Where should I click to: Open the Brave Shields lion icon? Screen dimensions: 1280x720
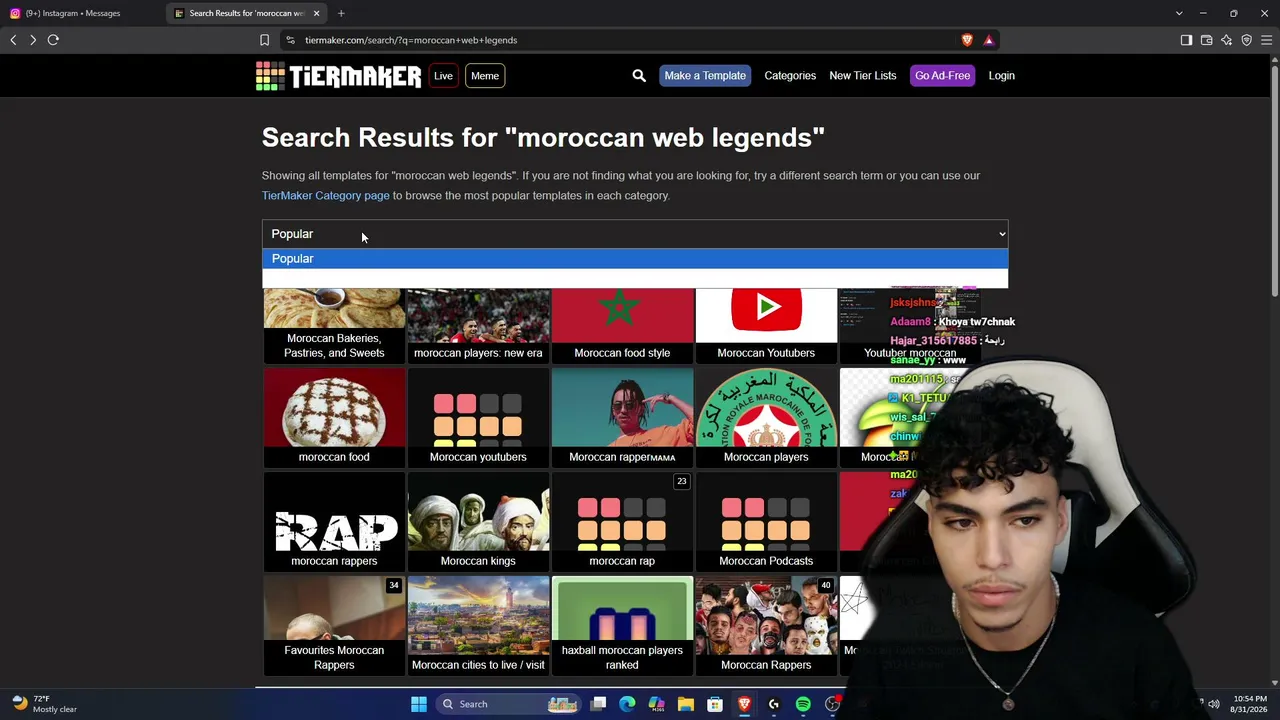click(967, 40)
